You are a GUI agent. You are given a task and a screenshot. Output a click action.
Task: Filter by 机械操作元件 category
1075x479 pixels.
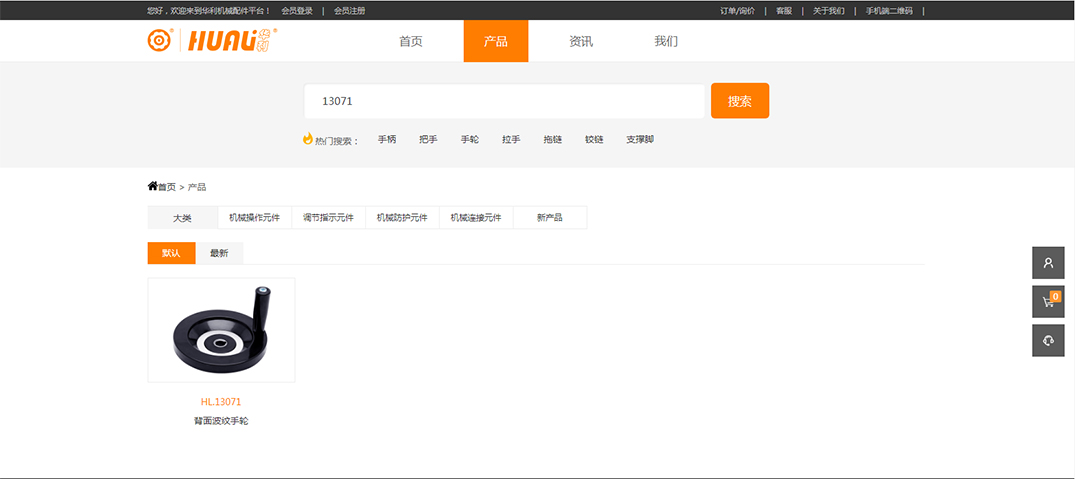tap(254, 217)
